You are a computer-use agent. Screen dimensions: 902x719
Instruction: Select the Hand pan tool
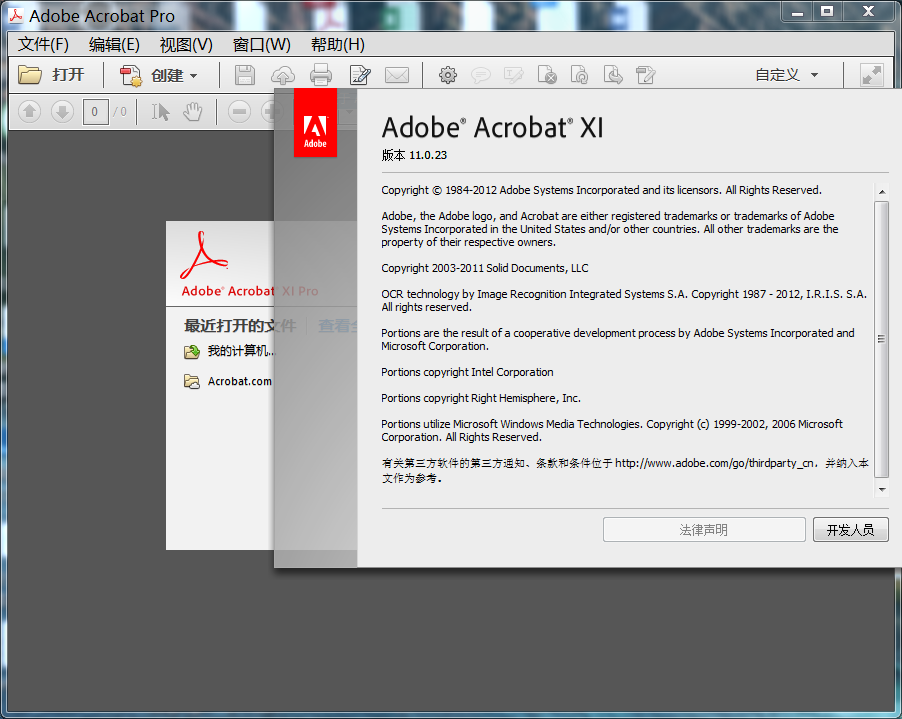pyautogui.click(x=192, y=112)
